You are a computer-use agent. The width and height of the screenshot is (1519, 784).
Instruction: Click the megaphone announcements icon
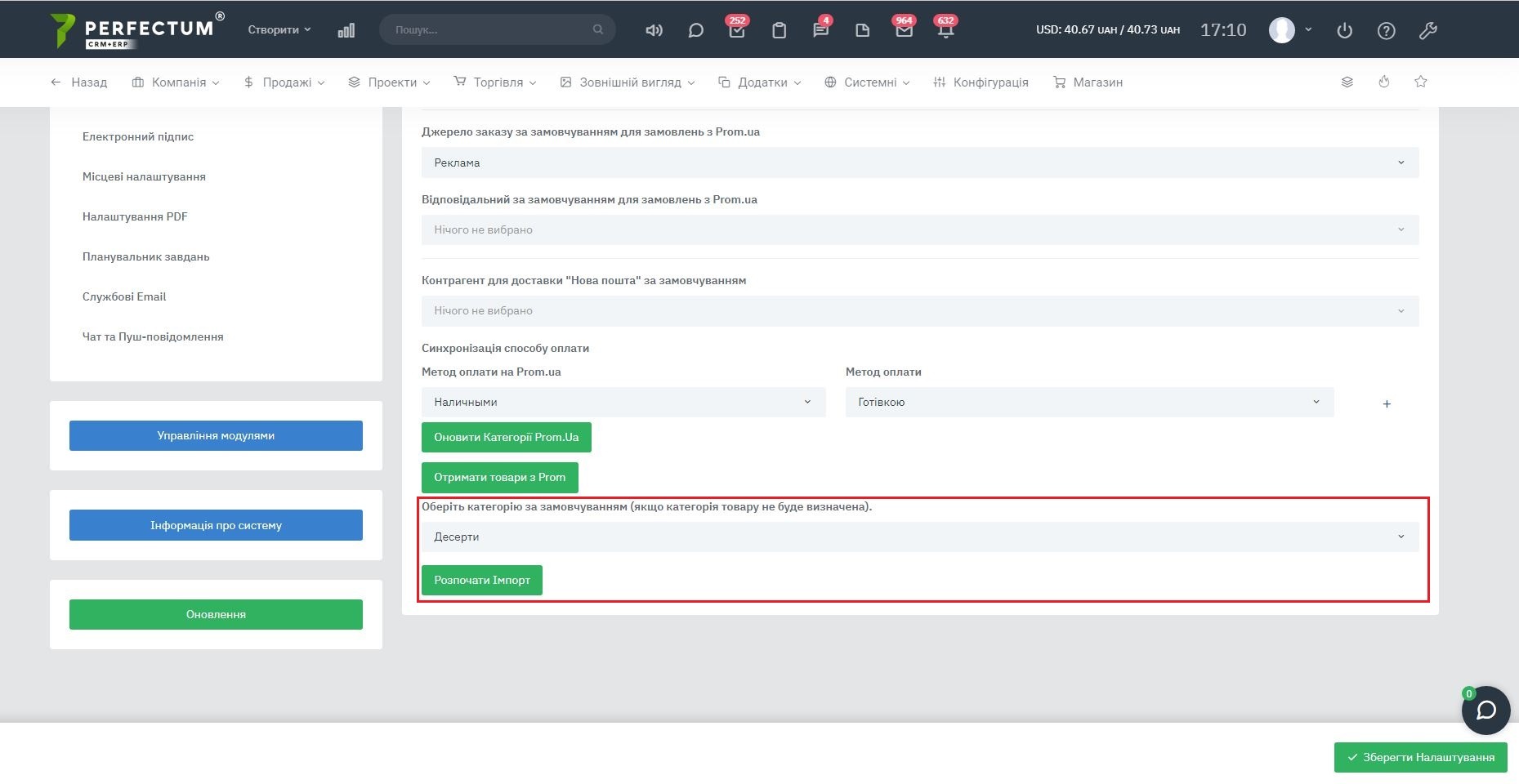tap(654, 30)
